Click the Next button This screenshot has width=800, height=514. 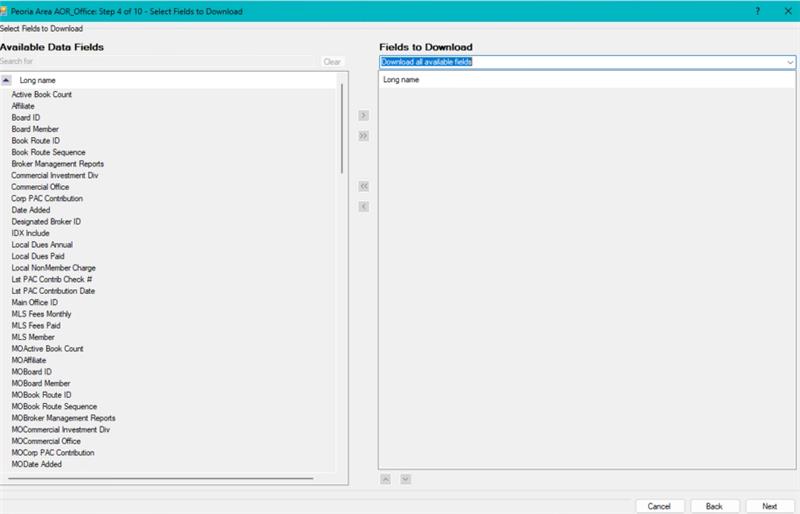(x=769, y=506)
